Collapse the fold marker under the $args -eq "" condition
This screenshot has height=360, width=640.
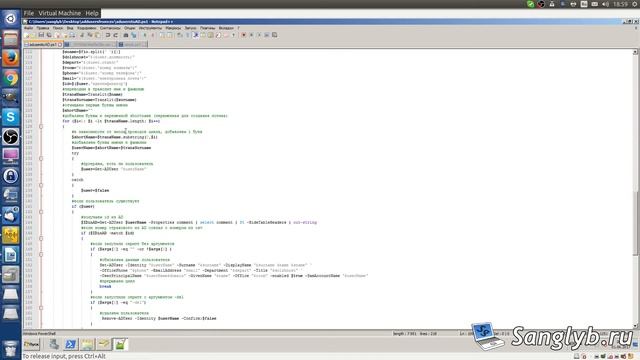click(41, 254)
